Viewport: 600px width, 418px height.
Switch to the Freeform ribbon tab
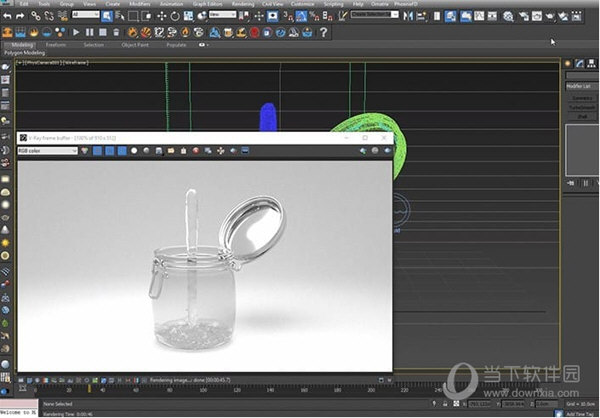(56, 45)
